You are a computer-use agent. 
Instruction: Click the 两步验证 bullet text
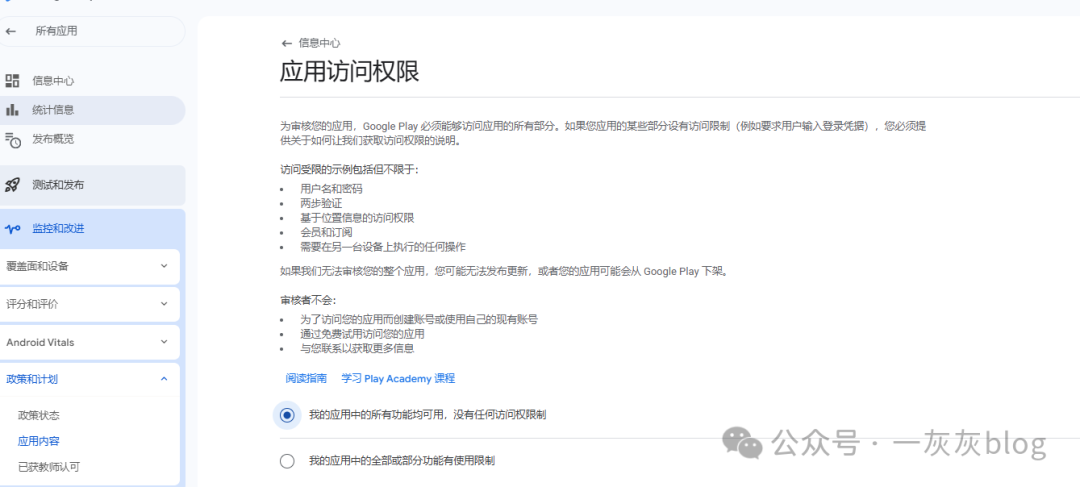click(x=321, y=203)
